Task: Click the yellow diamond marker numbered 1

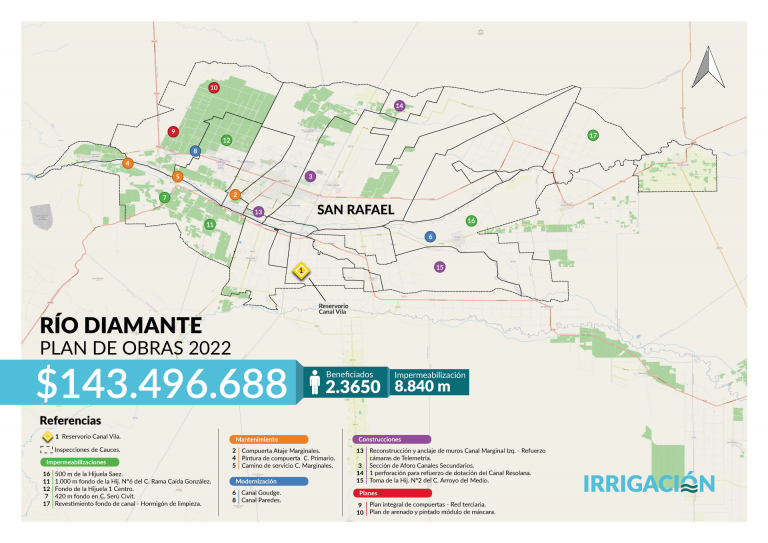Action: [299, 269]
